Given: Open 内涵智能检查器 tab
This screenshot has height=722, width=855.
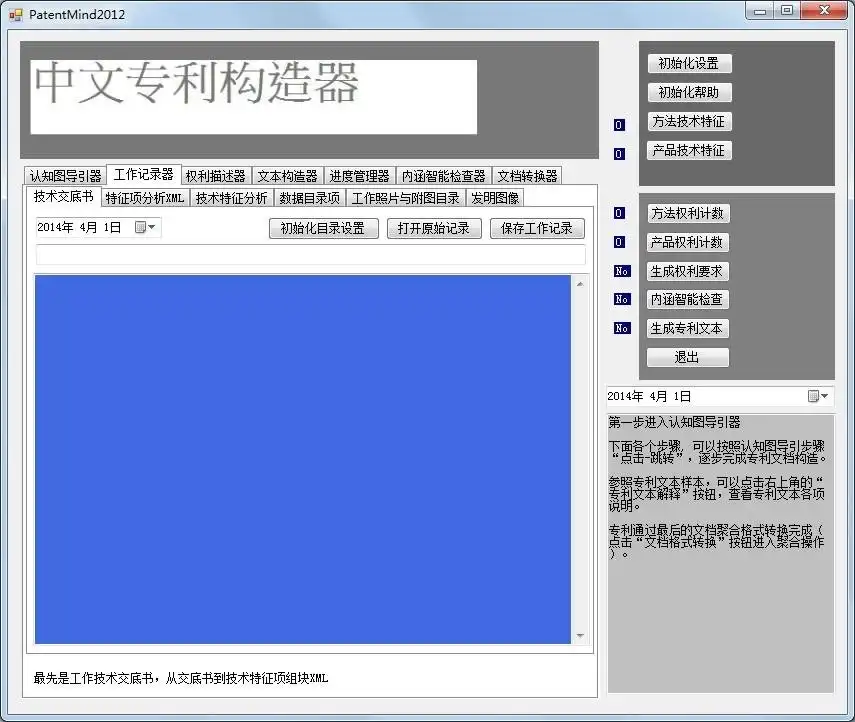Looking at the screenshot, I should click(x=443, y=176).
